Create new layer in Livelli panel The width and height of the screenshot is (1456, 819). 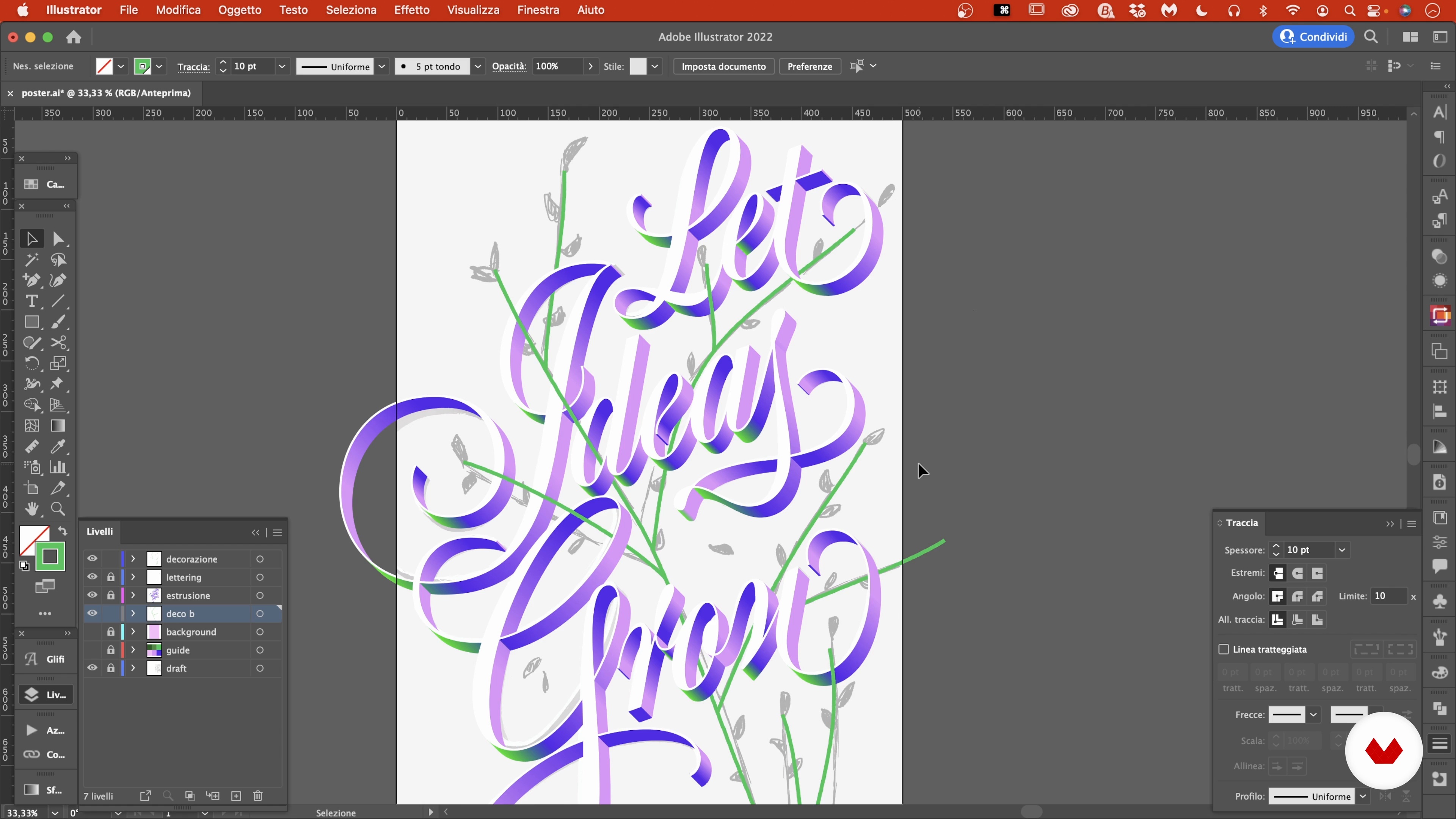pos(236,796)
